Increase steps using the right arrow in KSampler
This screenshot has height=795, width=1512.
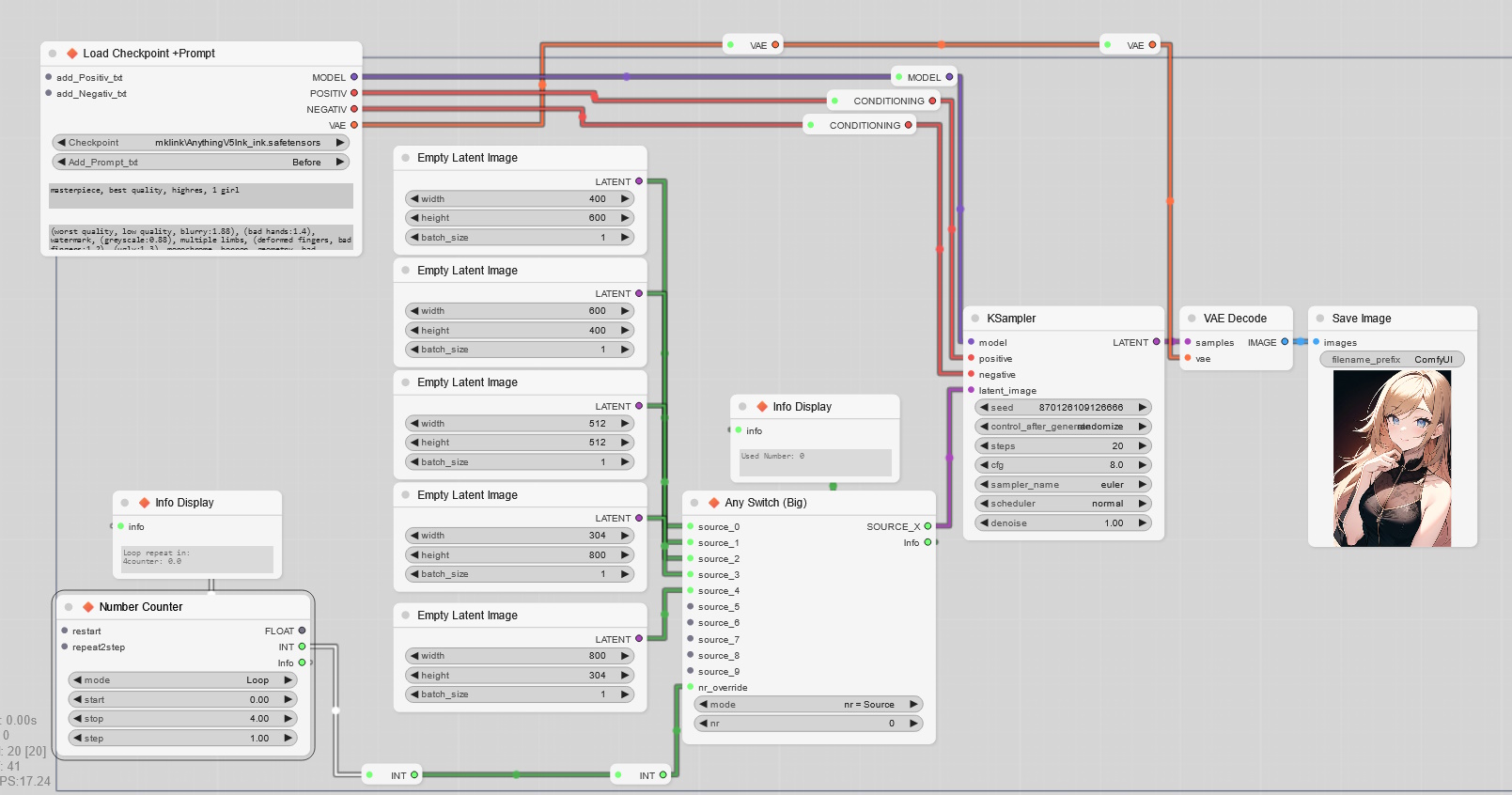tap(1143, 446)
